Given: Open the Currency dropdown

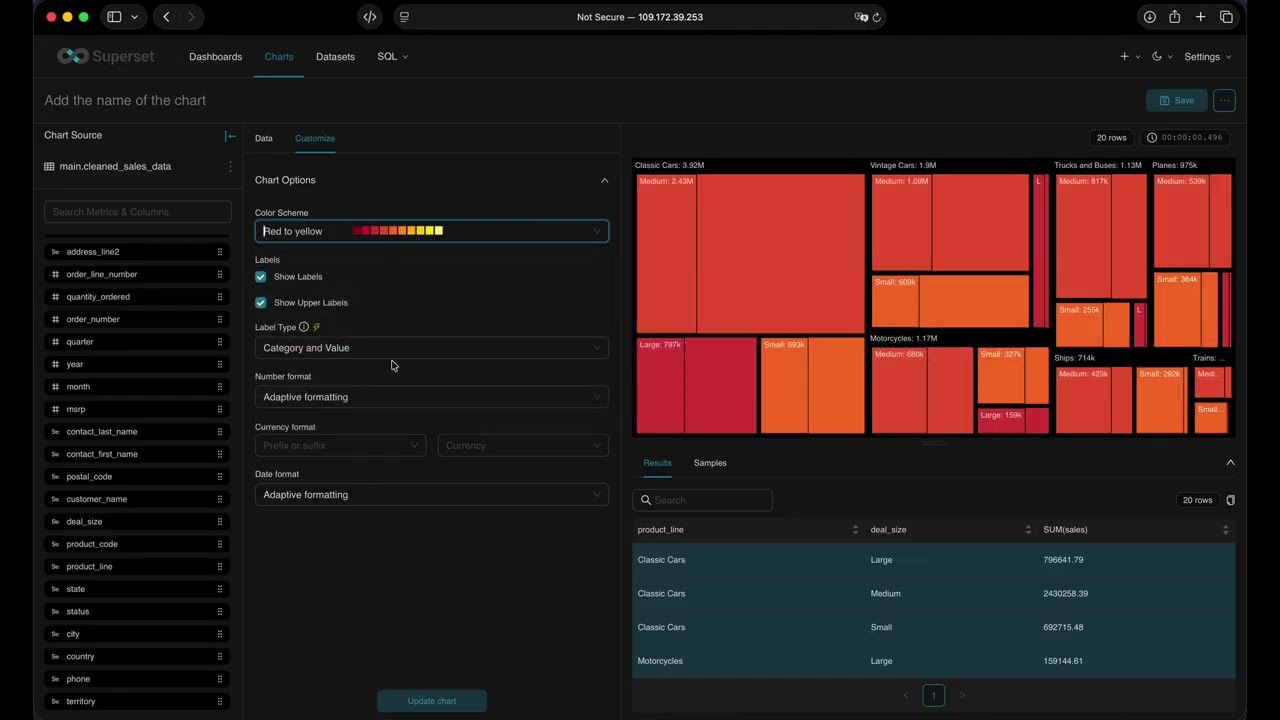Looking at the screenshot, I should tap(523, 446).
